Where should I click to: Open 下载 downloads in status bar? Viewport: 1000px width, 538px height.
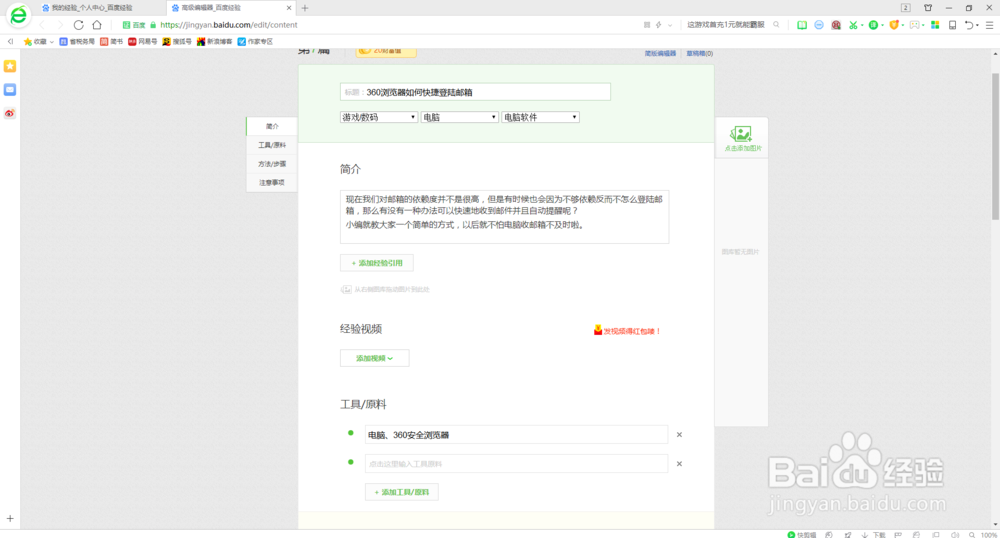point(873,535)
